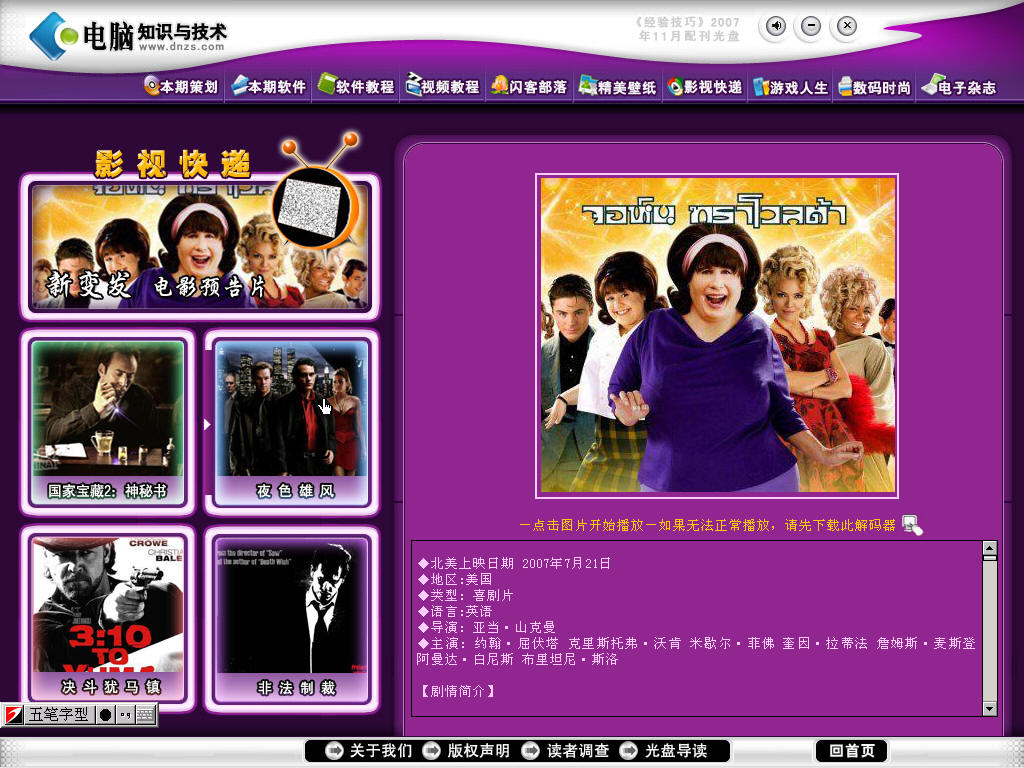Select the 视频教程 menu item
Screen dimensions: 1024x768
(x=443, y=86)
